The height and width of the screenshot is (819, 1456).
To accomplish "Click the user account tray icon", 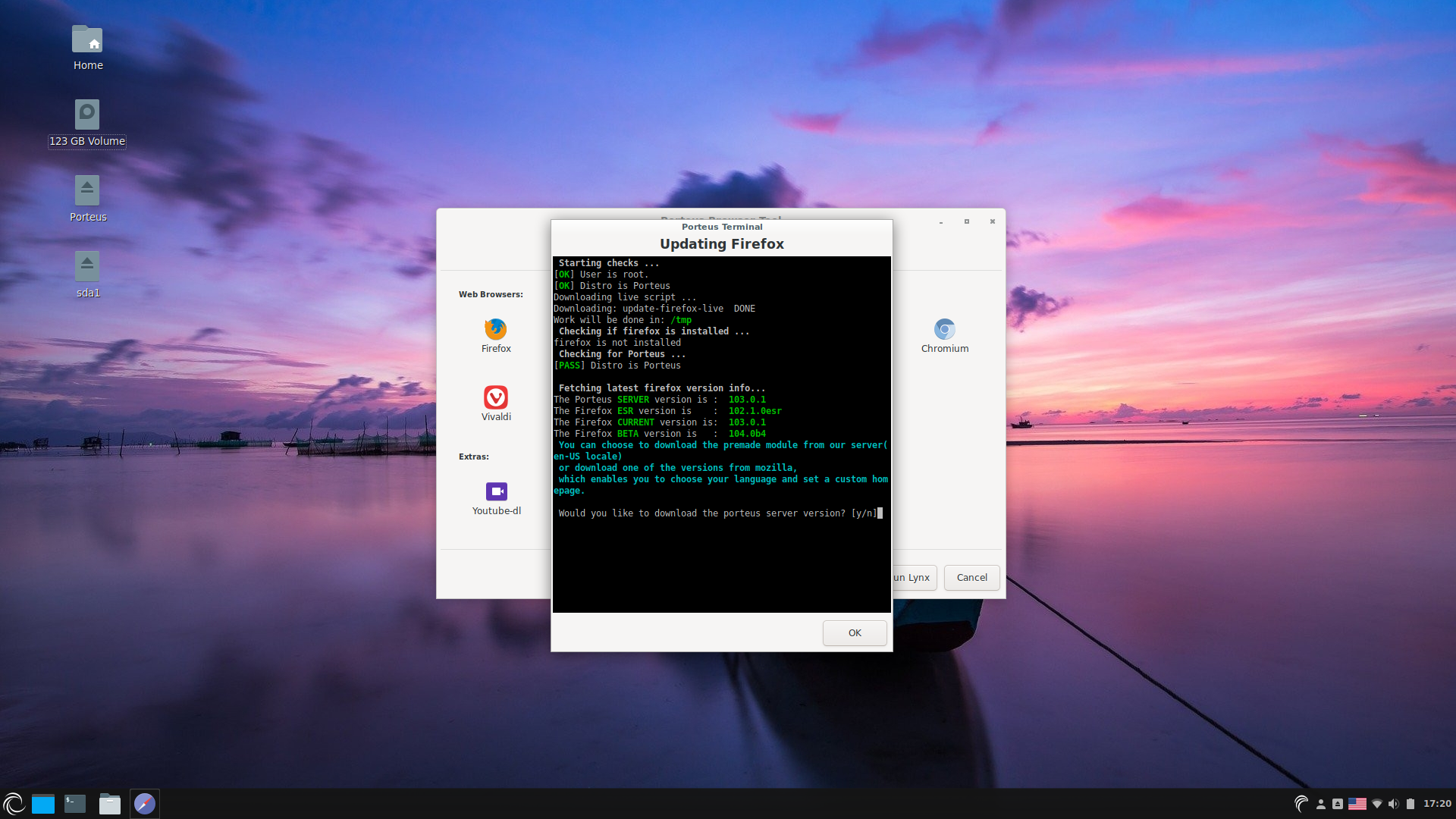I will pos(1320,804).
